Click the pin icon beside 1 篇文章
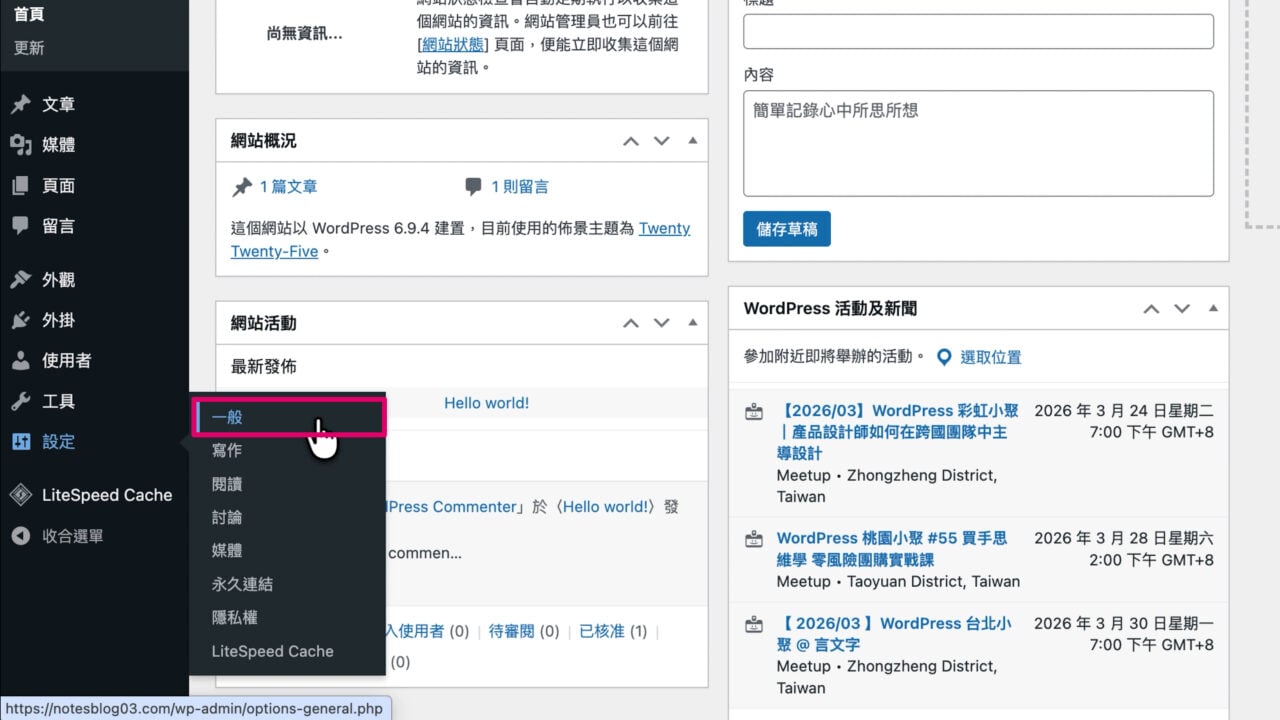Image resolution: width=1280 pixels, height=720 pixels. pos(241,187)
